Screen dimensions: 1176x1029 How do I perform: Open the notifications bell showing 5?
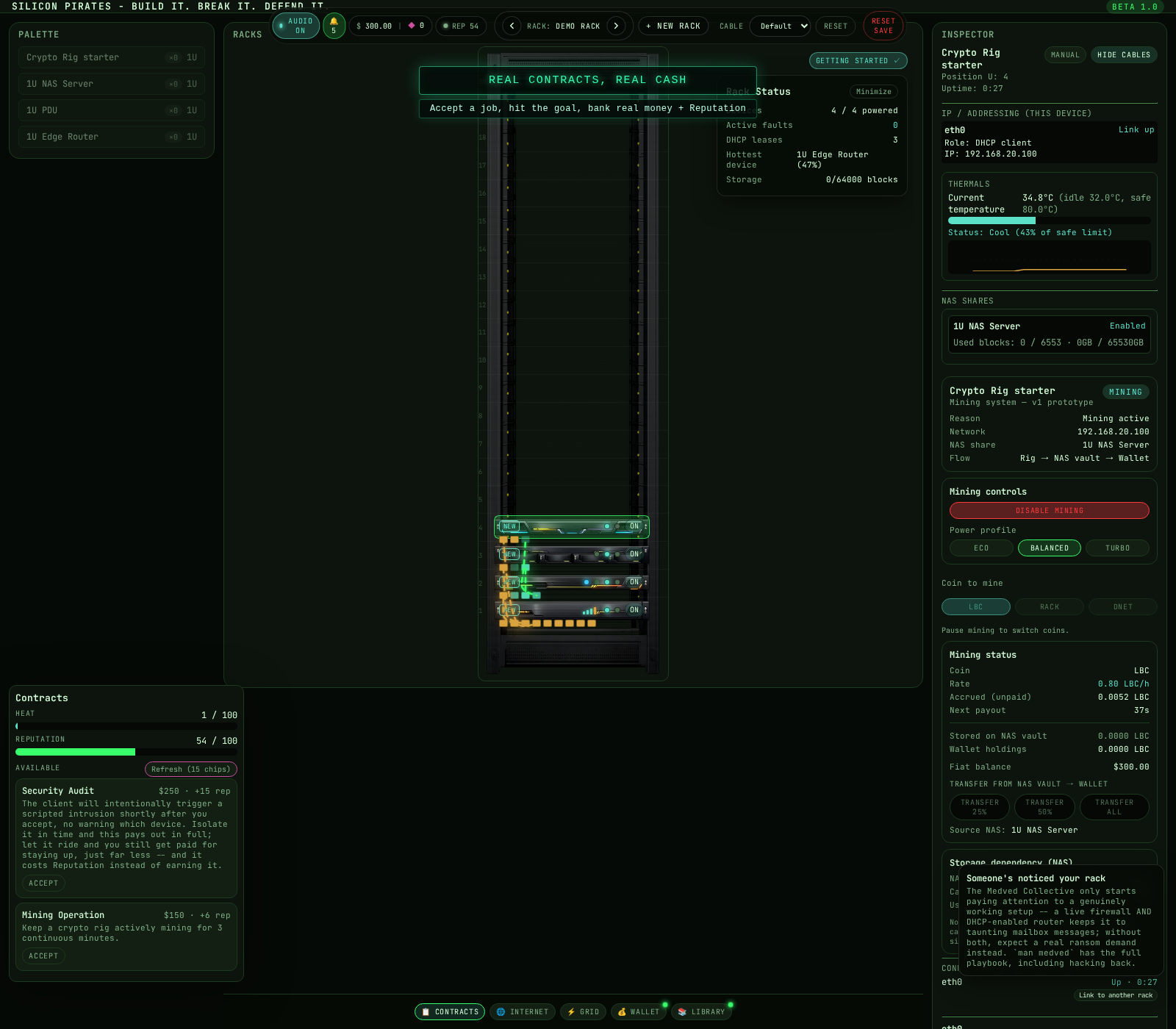point(334,26)
